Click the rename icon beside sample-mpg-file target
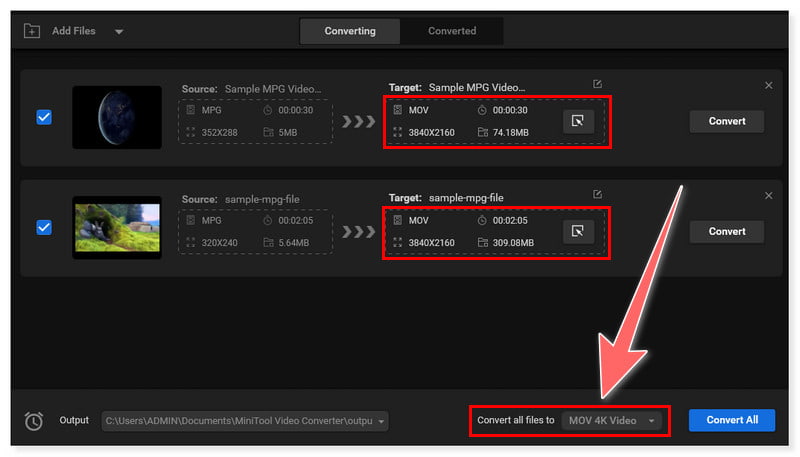 click(597, 195)
